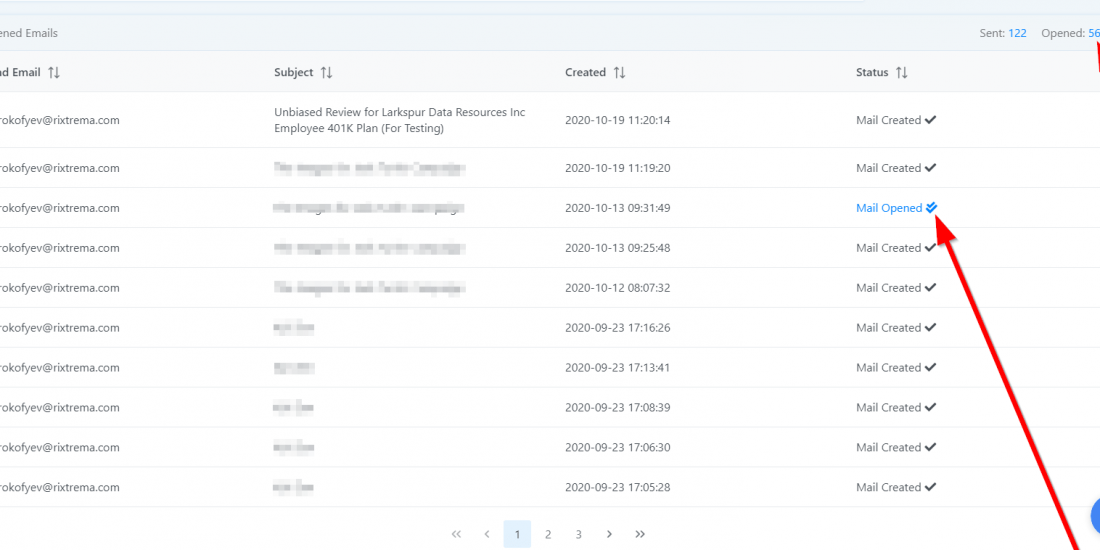Click checkmark icon in 11:20:14 row
The width and height of the screenshot is (1100, 550).
point(931,120)
